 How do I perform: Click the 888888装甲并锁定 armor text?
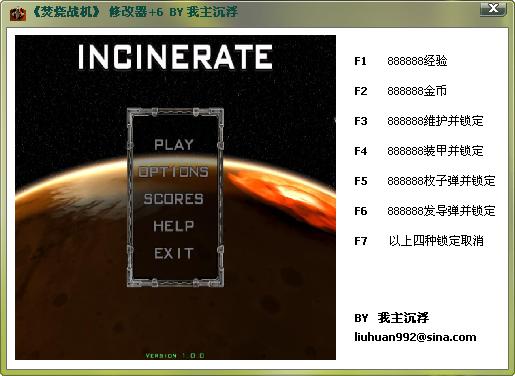tap(435, 151)
